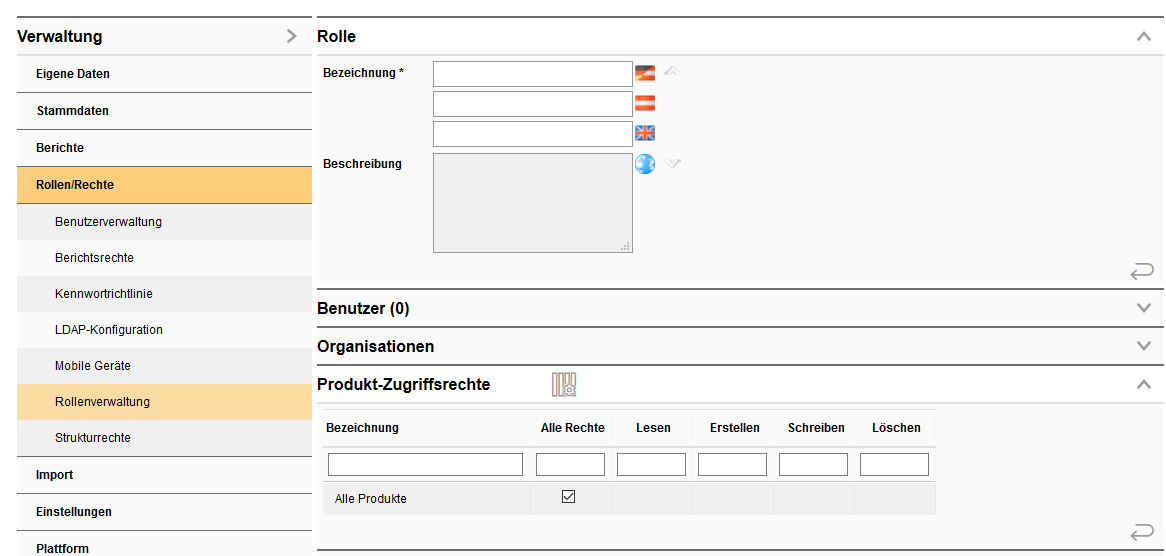Collapse the Rolle section

(1144, 37)
